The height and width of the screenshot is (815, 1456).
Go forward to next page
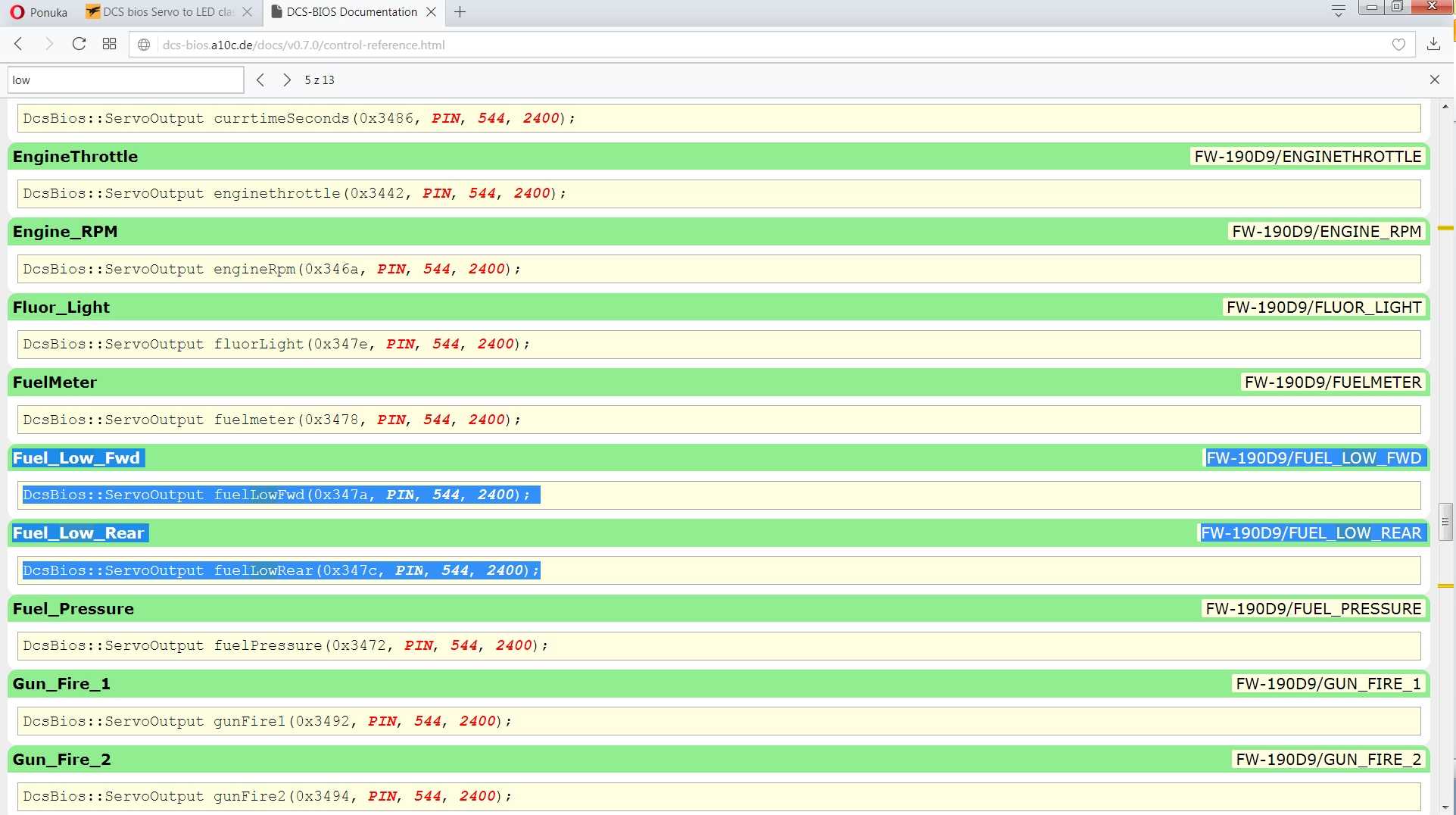click(49, 45)
